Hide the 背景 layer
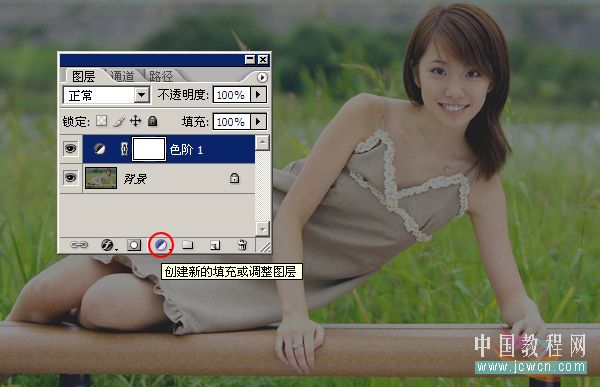Image resolution: width=600 pixels, height=387 pixels. (70, 177)
